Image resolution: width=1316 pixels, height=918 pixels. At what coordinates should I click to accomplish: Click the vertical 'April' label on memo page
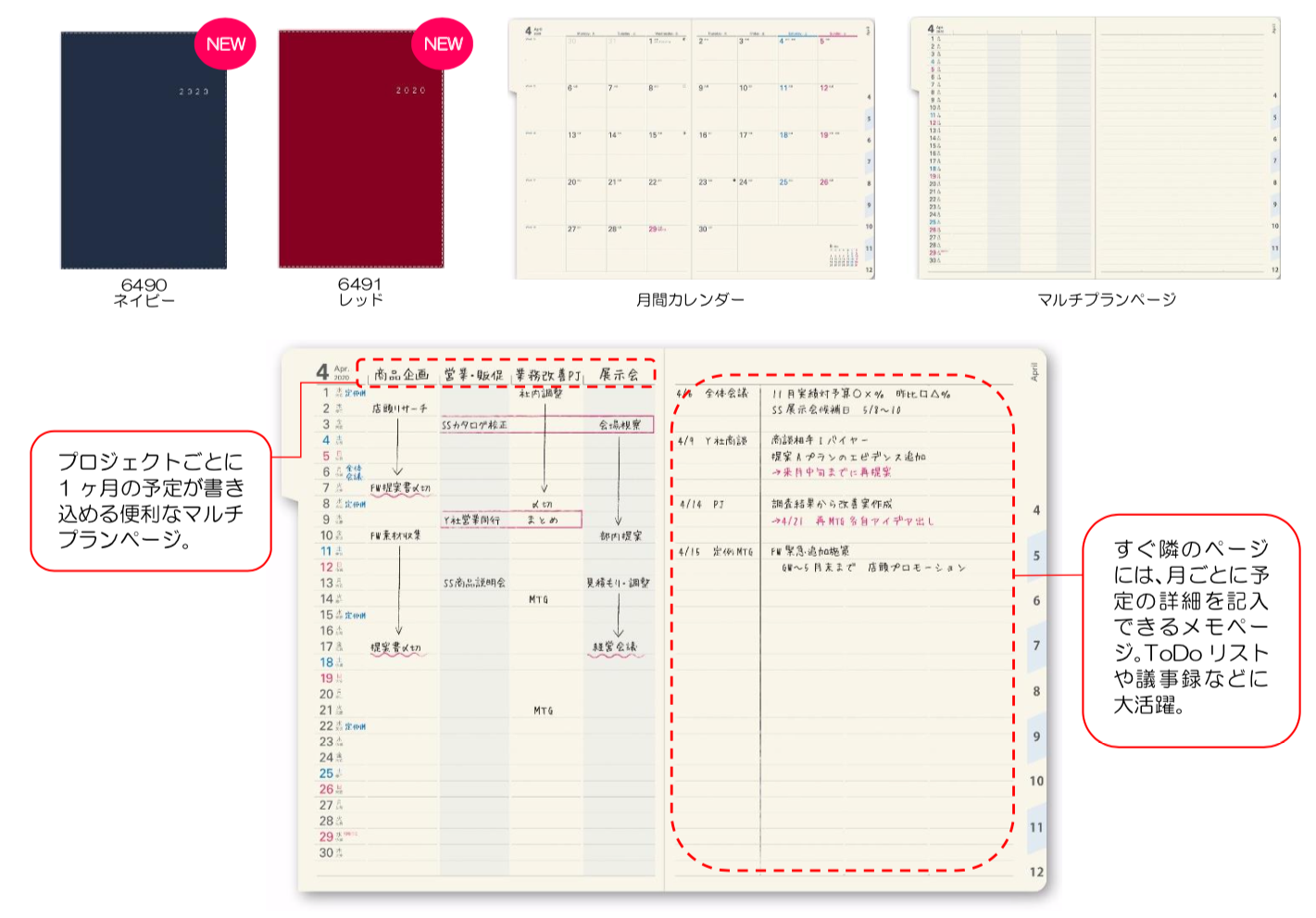click(1034, 371)
